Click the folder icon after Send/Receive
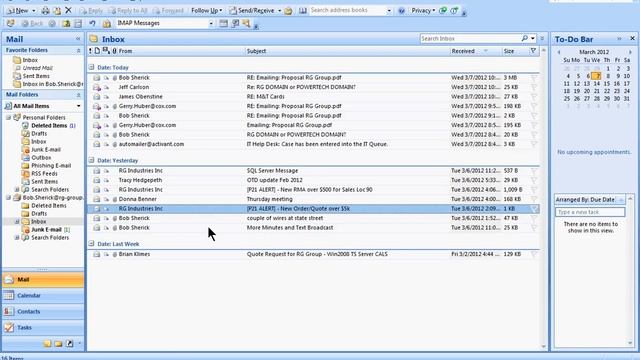 click(x=289, y=11)
